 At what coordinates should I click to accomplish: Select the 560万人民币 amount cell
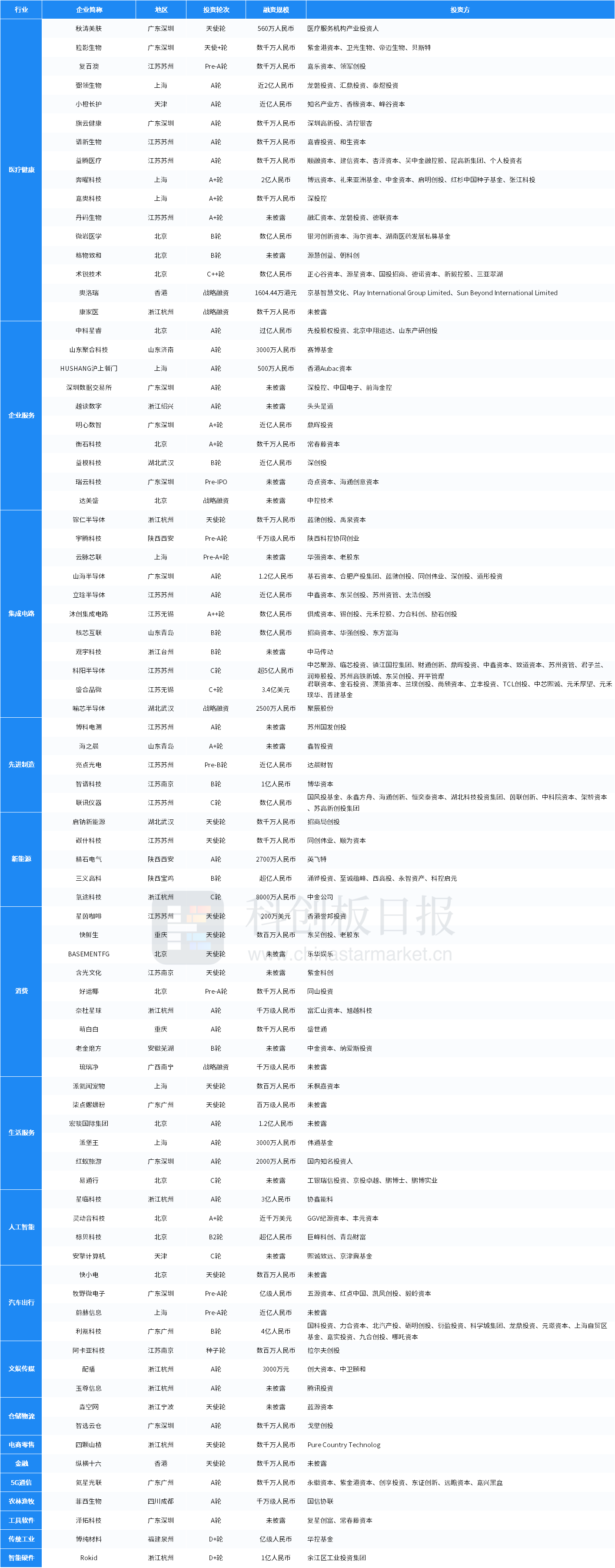(x=276, y=29)
